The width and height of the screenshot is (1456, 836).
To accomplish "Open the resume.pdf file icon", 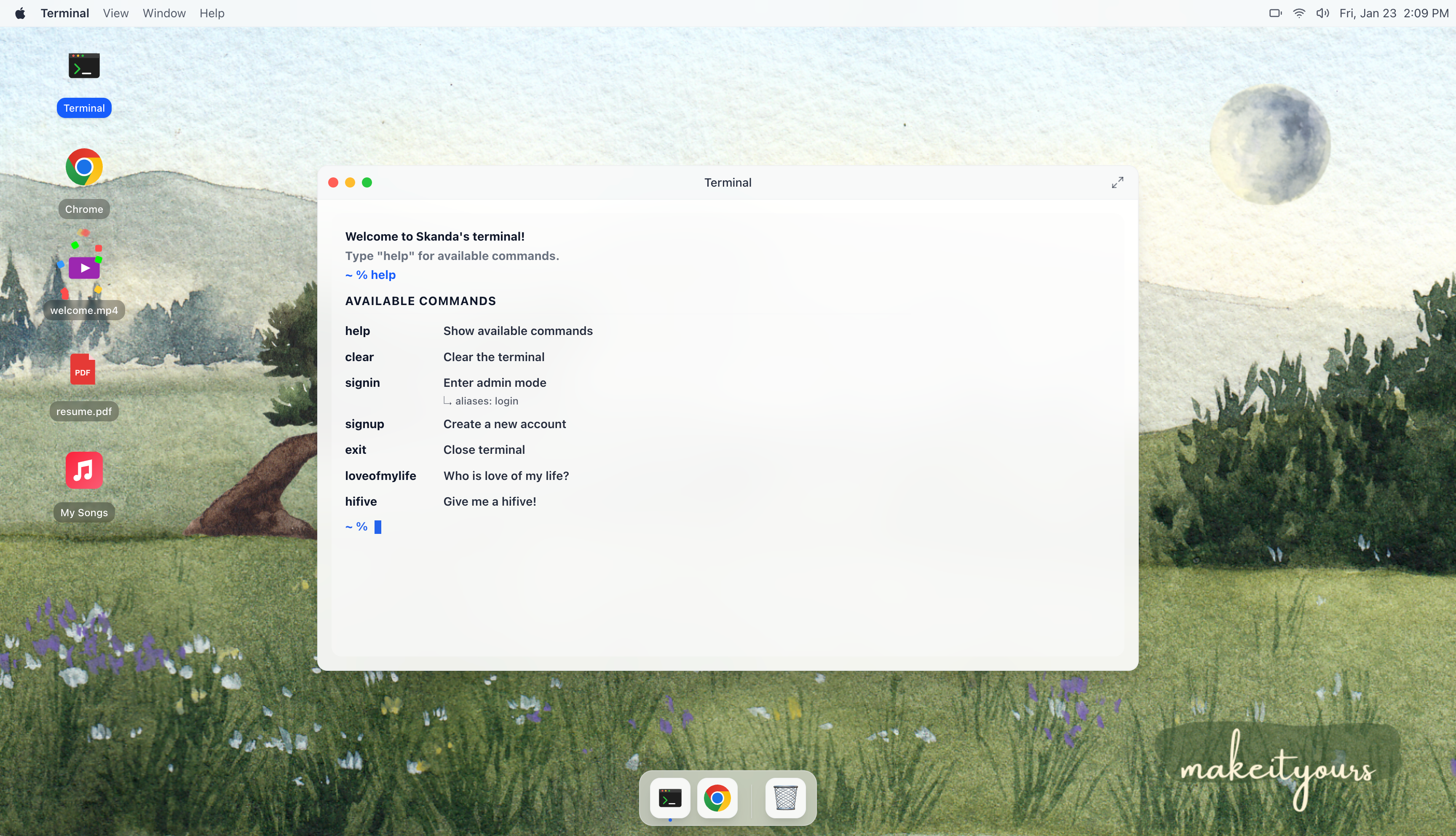I will point(84,370).
